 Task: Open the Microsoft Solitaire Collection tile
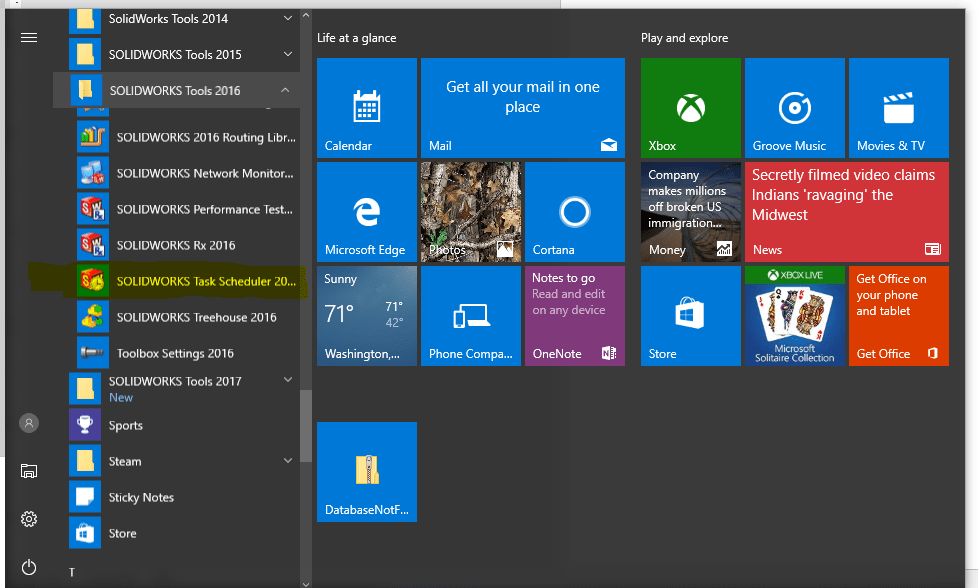tap(795, 316)
